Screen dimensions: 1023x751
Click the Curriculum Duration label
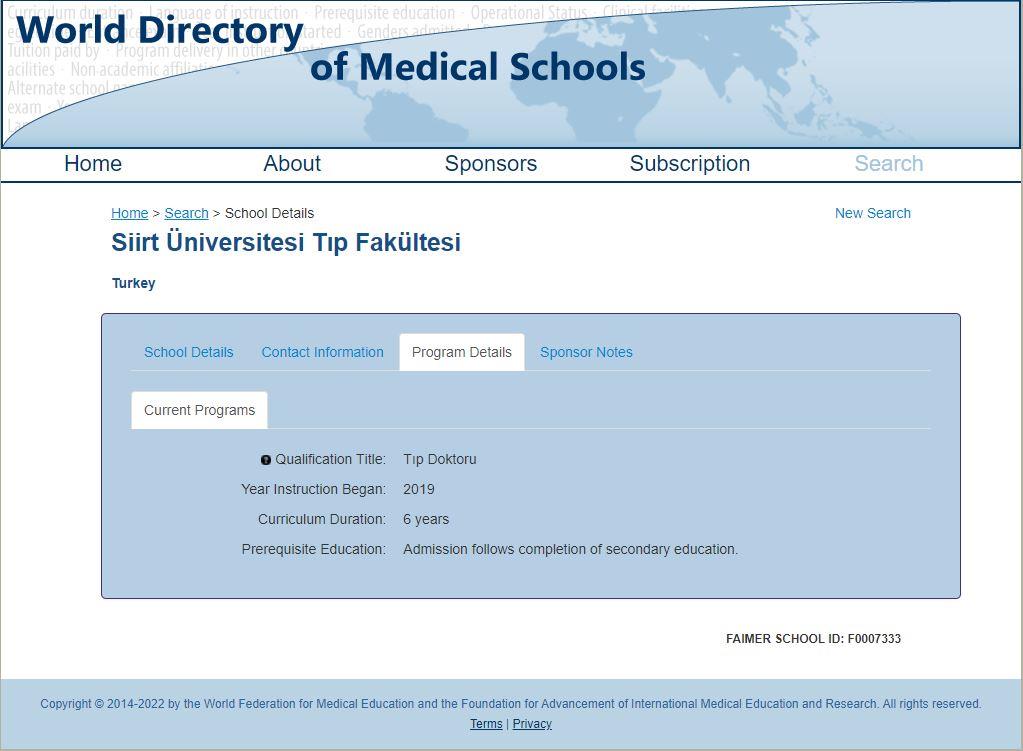coord(322,519)
